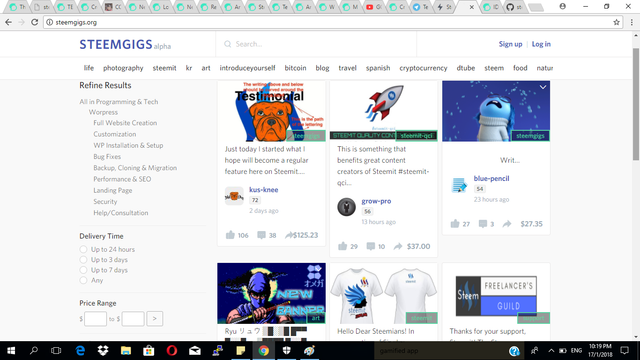Open the 'dtube' tag
This screenshot has height=360, width=640.
[x=466, y=68]
